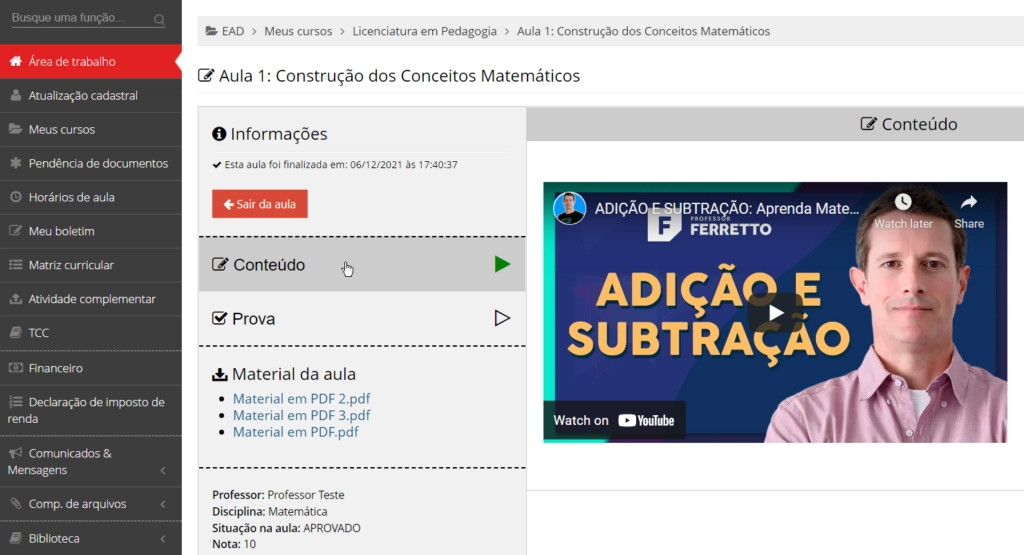Go to Financeiro in the sidebar
This screenshot has width=1024, height=555.
pyautogui.click(x=56, y=368)
